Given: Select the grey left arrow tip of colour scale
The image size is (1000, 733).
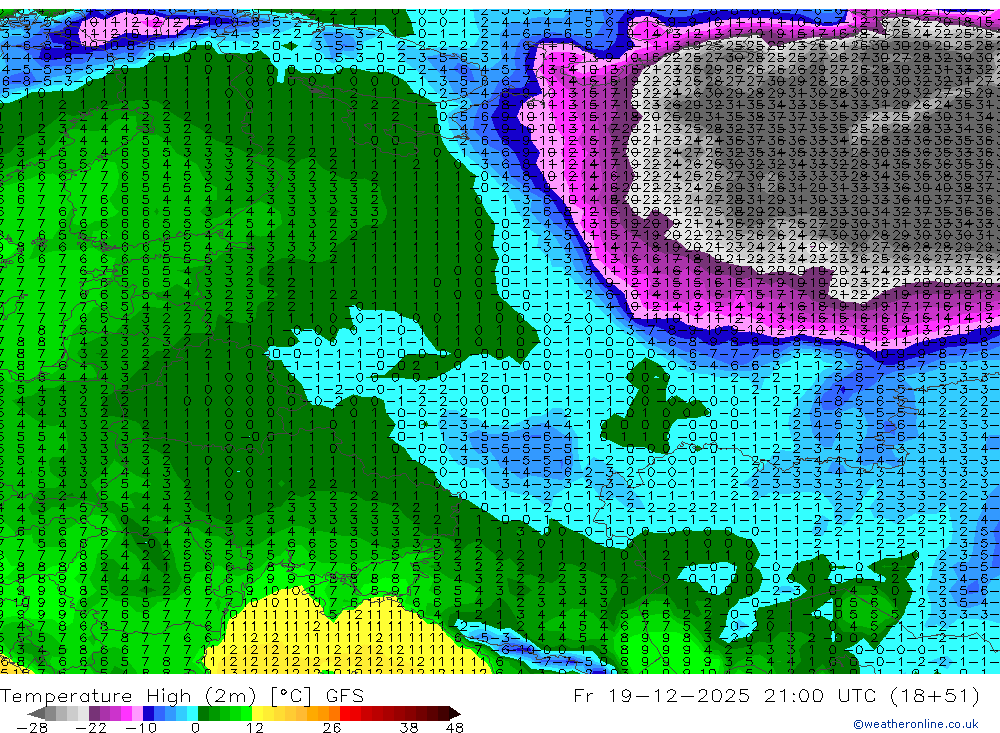Looking at the screenshot, I should pos(37,713).
